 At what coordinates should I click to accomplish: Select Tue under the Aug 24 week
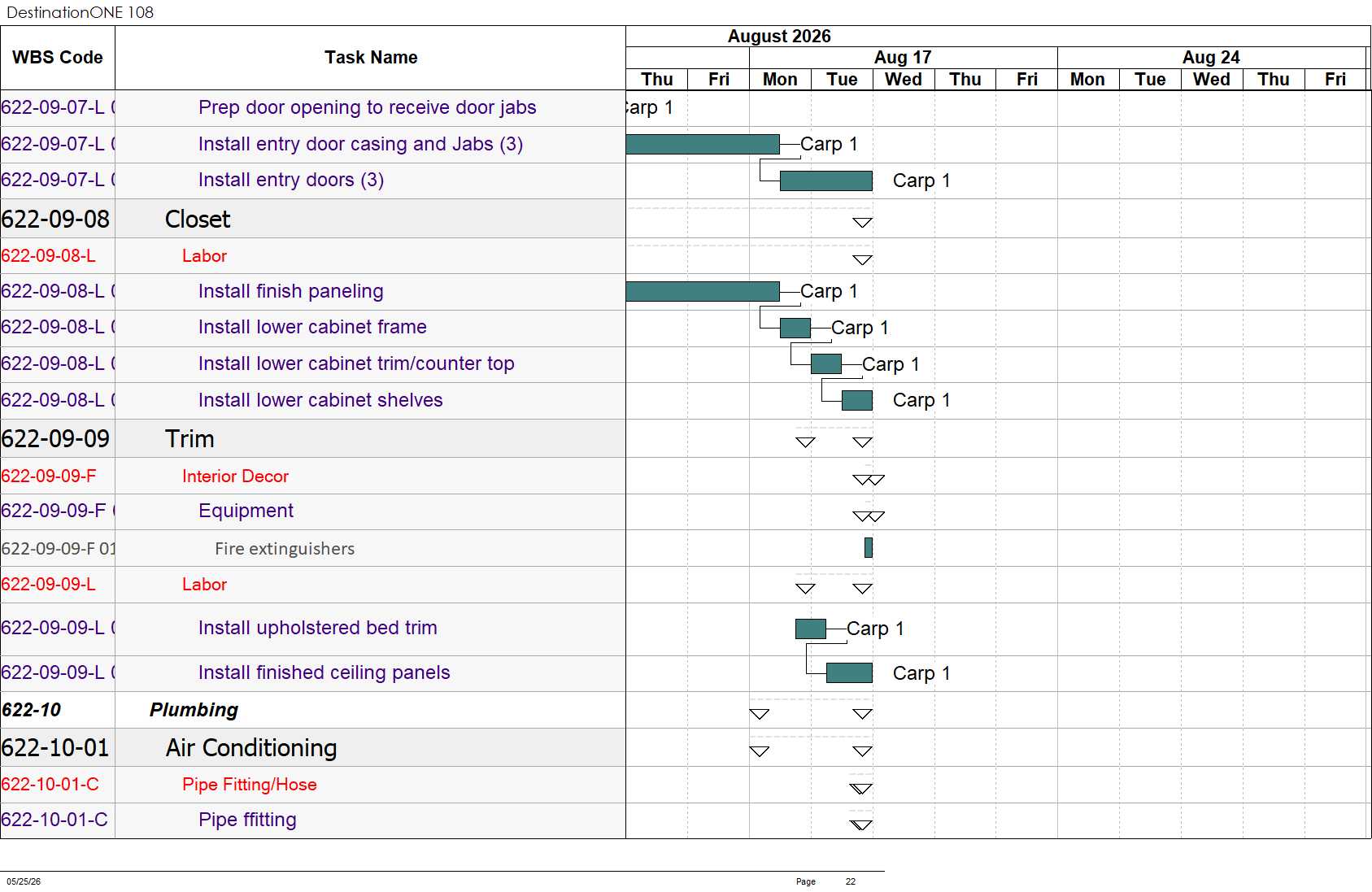[1150, 80]
